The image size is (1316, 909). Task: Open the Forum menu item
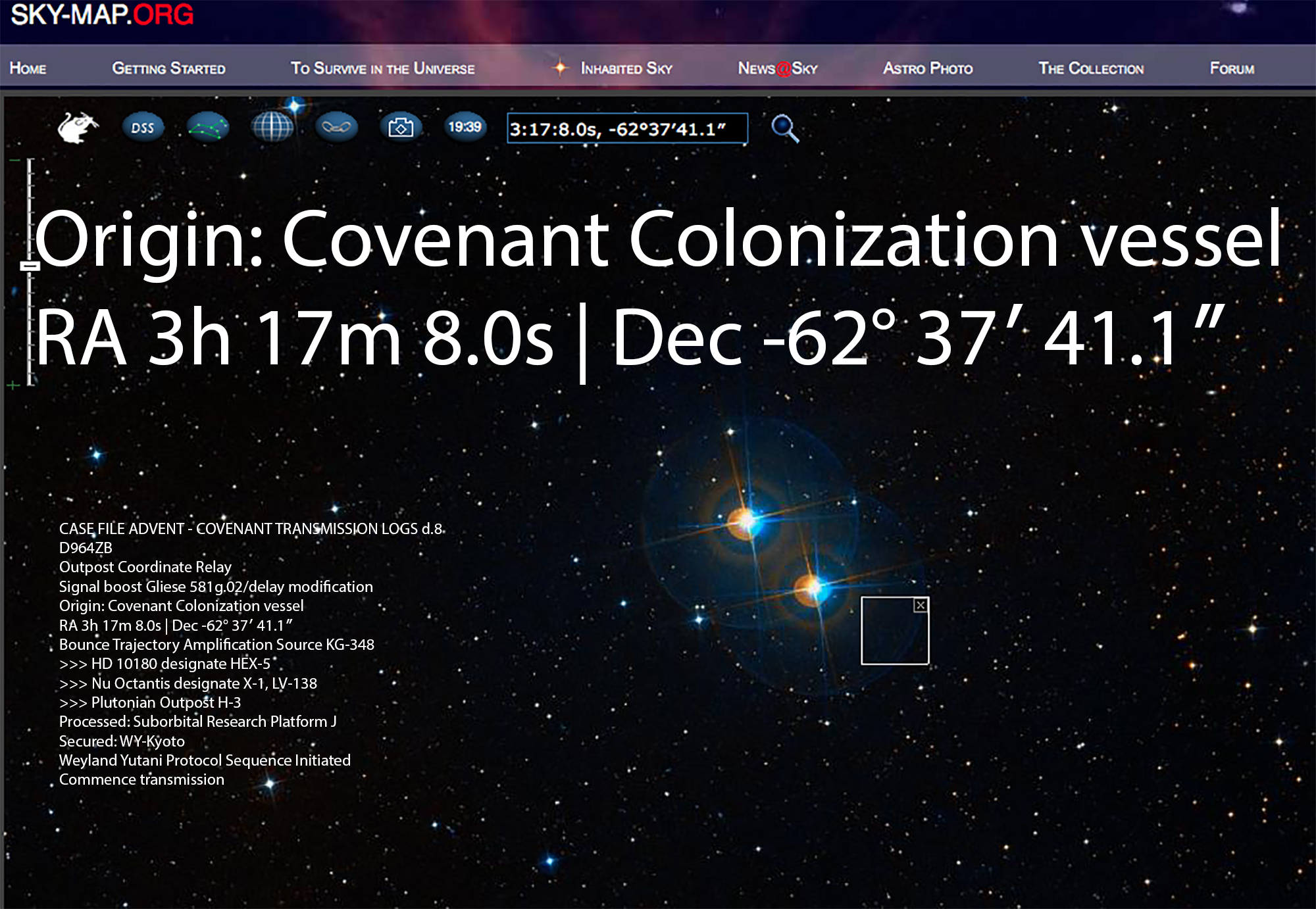[1232, 68]
